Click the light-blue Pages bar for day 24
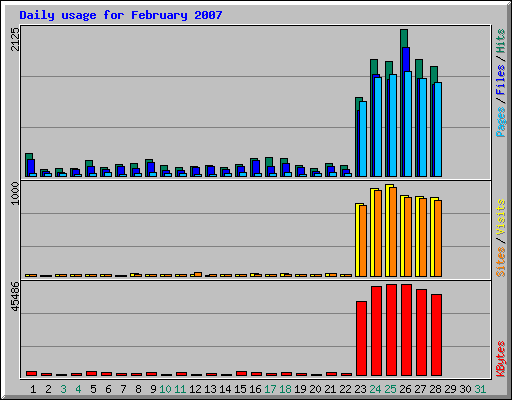This screenshot has width=512, height=400. click(x=378, y=127)
